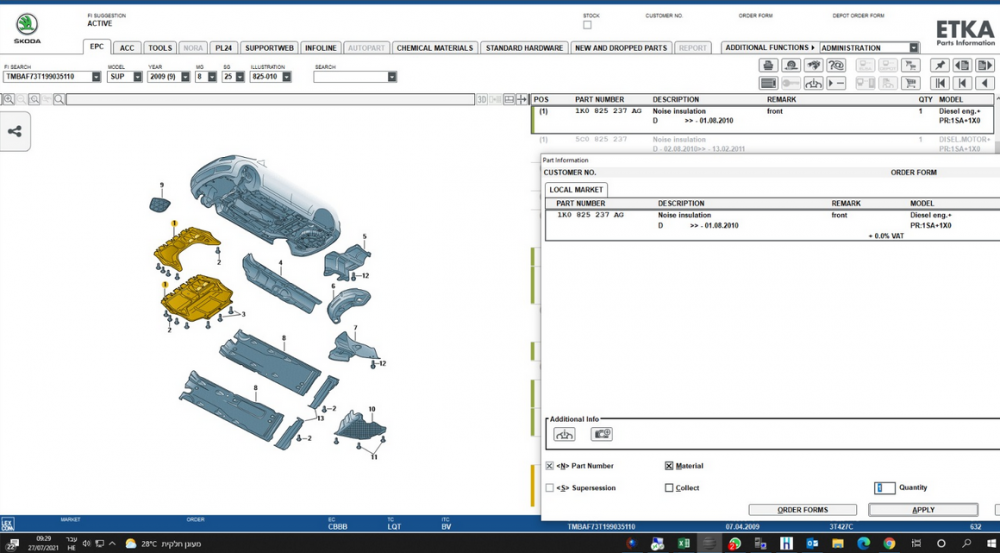Viewport: 1000px width, 553px height.
Task: Open the Illustration 825-010 dropdown
Action: click(x=287, y=77)
